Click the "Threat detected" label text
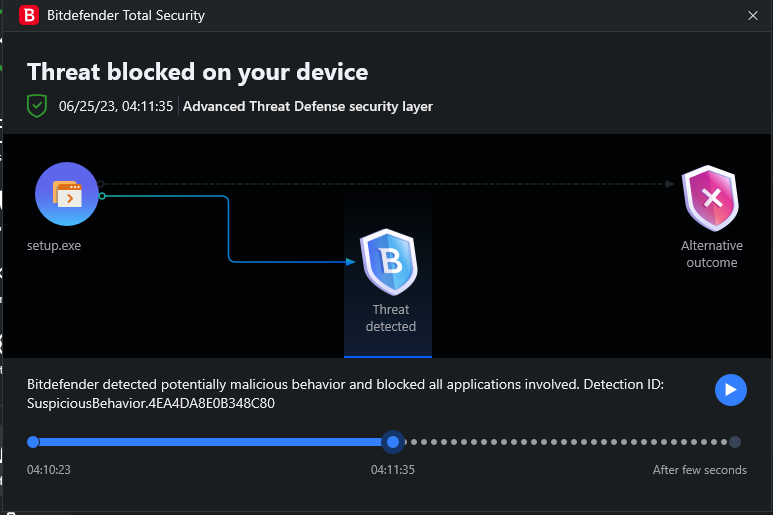Viewport: 773px width, 515px height. [x=391, y=318]
